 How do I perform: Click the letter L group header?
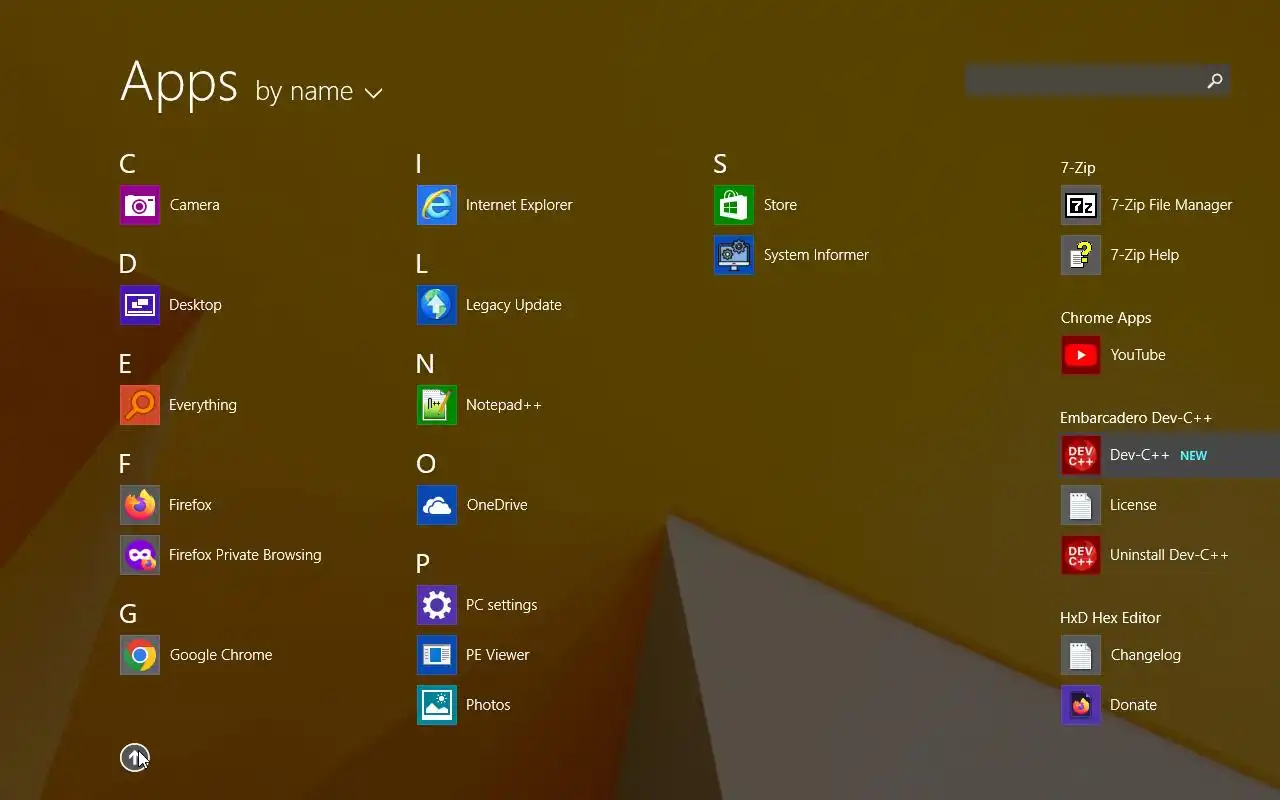pyautogui.click(x=421, y=264)
